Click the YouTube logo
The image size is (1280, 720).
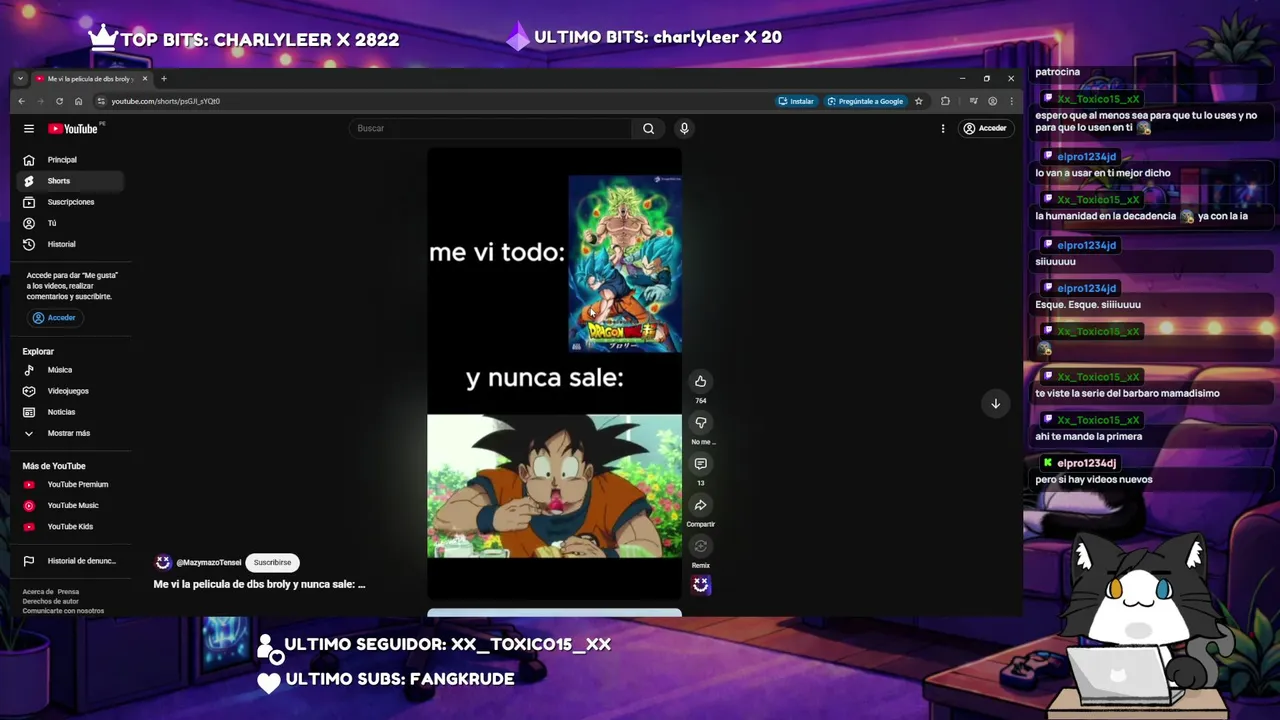pyautogui.click(x=73, y=129)
